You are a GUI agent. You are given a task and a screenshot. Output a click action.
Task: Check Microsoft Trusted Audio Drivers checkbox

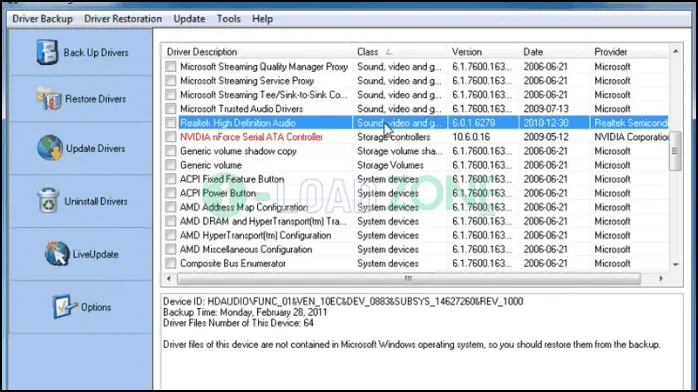[170, 109]
